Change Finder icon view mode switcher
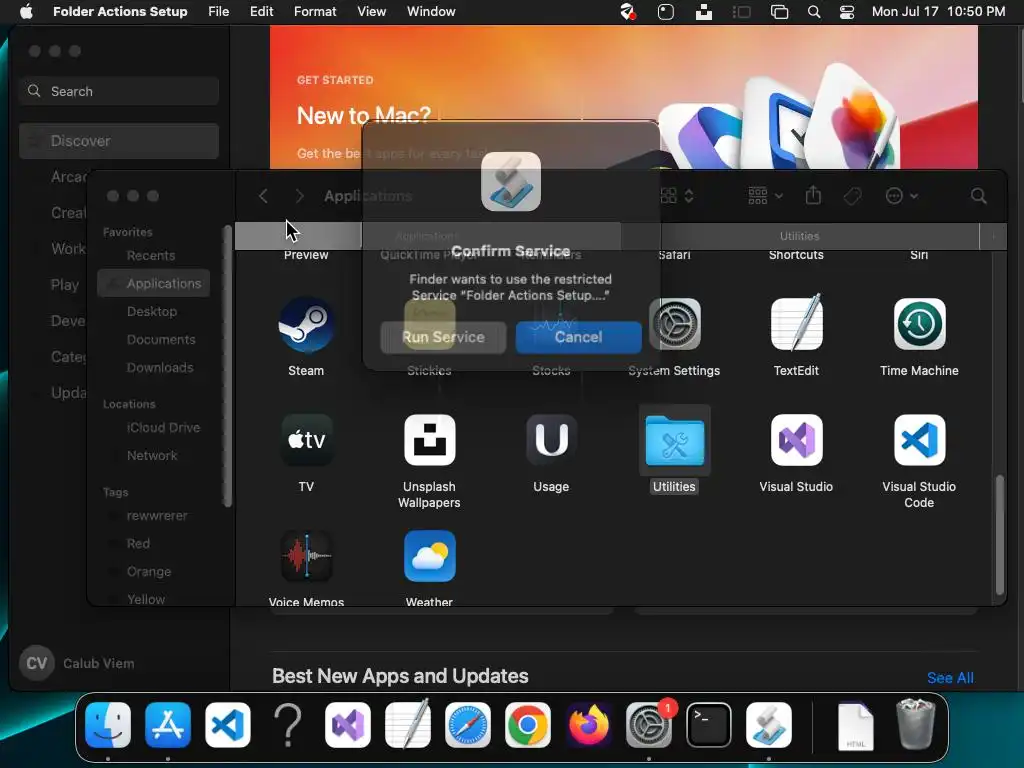This screenshot has height=768, width=1024. 676,196
